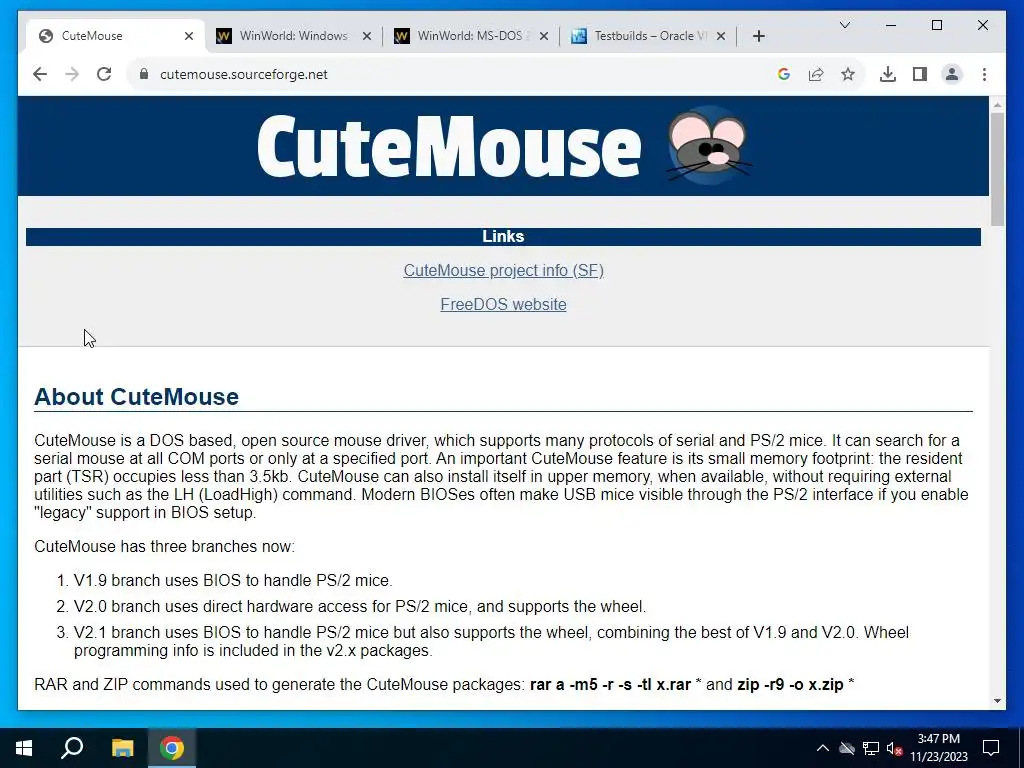
Task: Share this page using share icon
Action: point(816,74)
